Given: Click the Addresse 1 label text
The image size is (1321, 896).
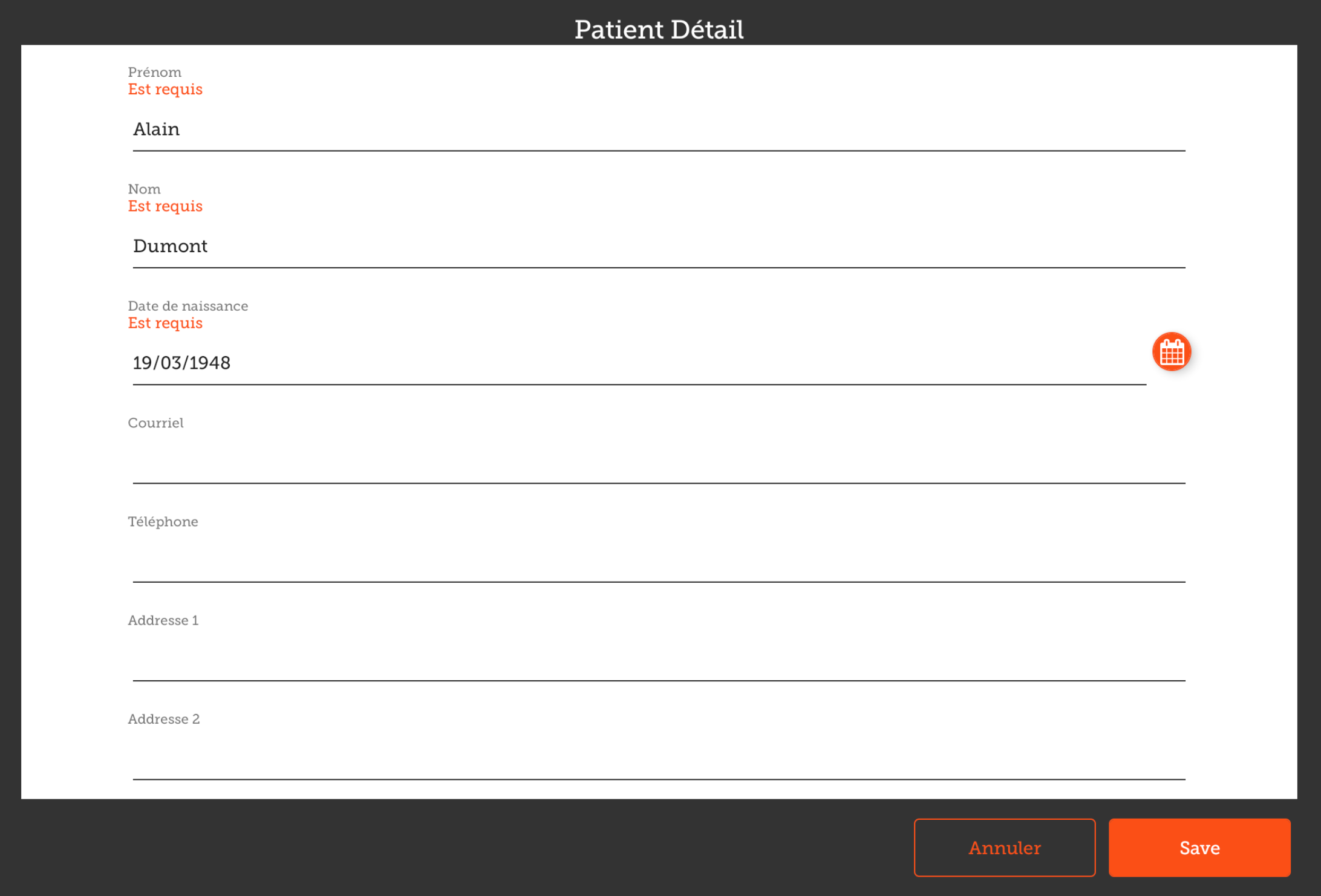Looking at the screenshot, I should pyautogui.click(x=163, y=620).
